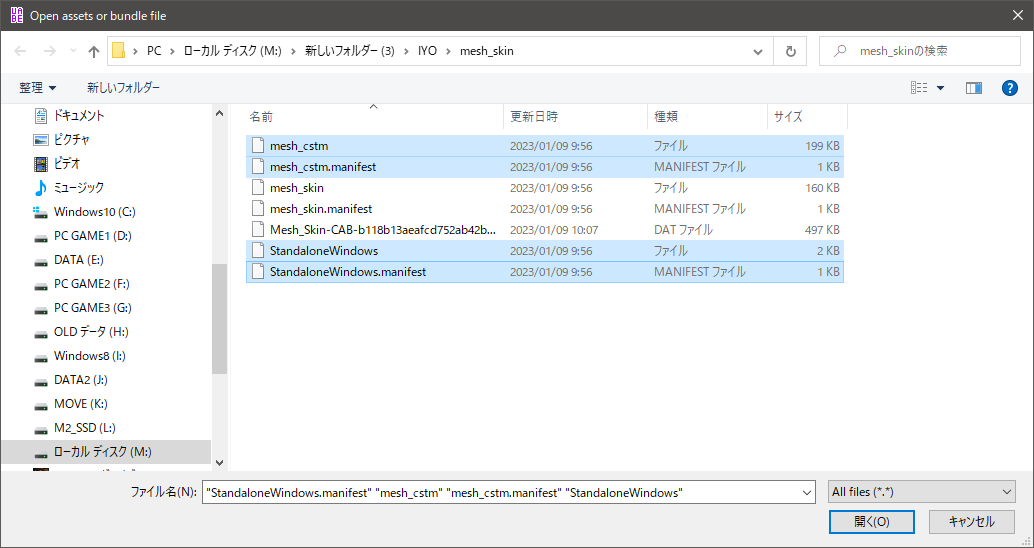The height and width of the screenshot is (548, 1034).
Task: Open the 整理 menu
Action: pos(38,88)
